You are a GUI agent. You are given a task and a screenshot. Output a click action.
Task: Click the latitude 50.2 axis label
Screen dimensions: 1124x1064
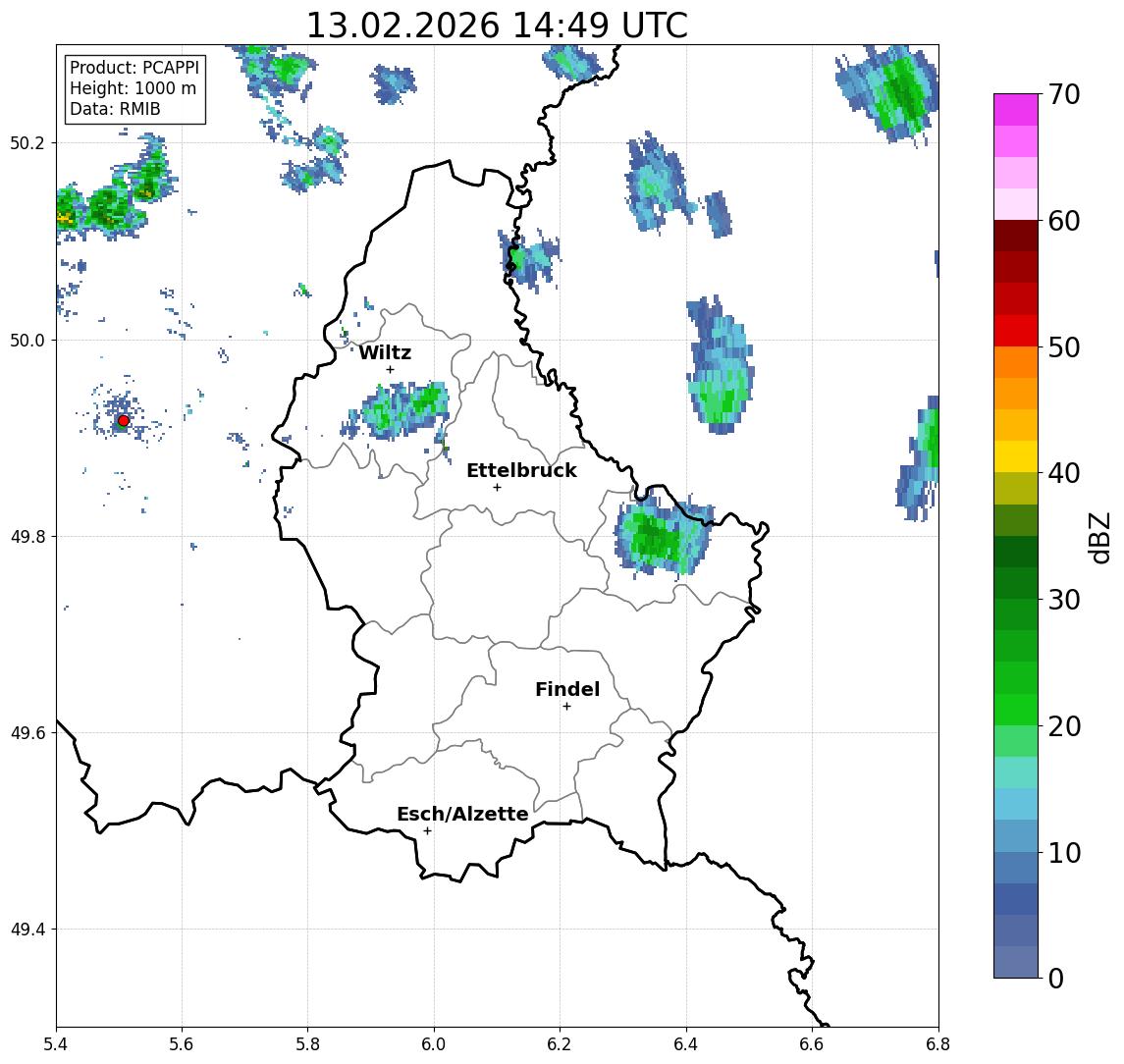click(x=27, y=142)
